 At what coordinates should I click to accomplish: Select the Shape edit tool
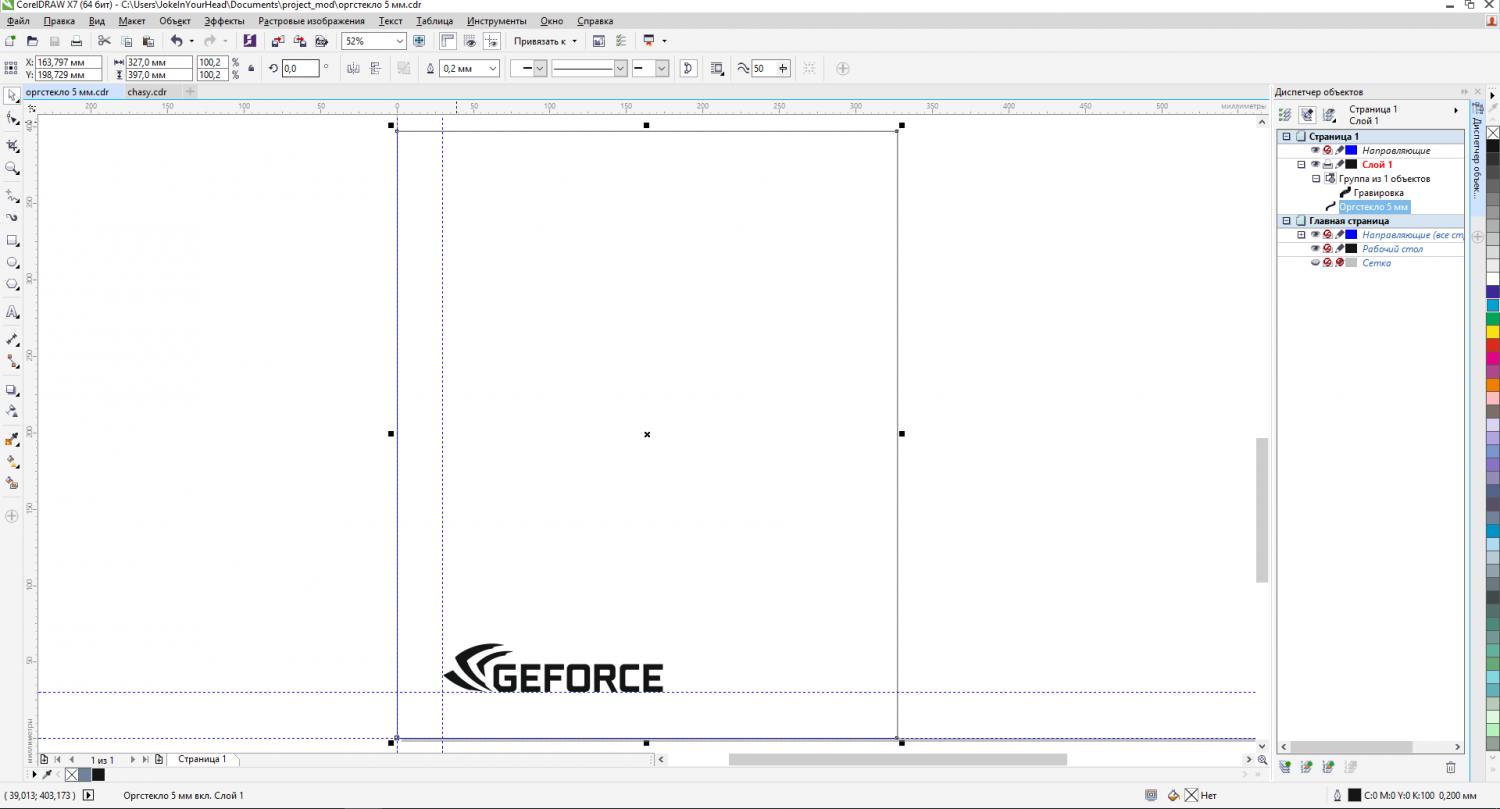[12, 118]
